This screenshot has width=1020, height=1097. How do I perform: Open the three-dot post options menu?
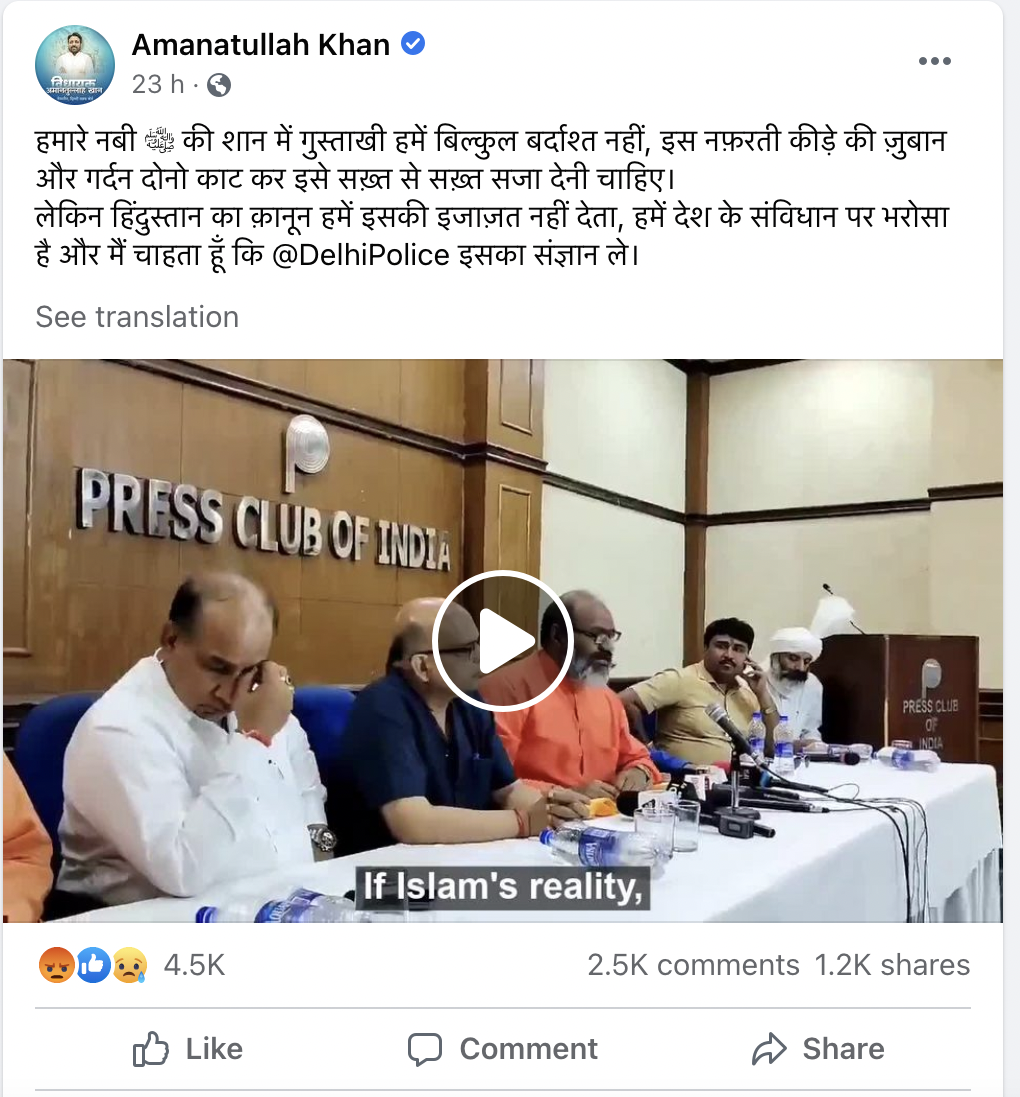(x=934, y=61)
